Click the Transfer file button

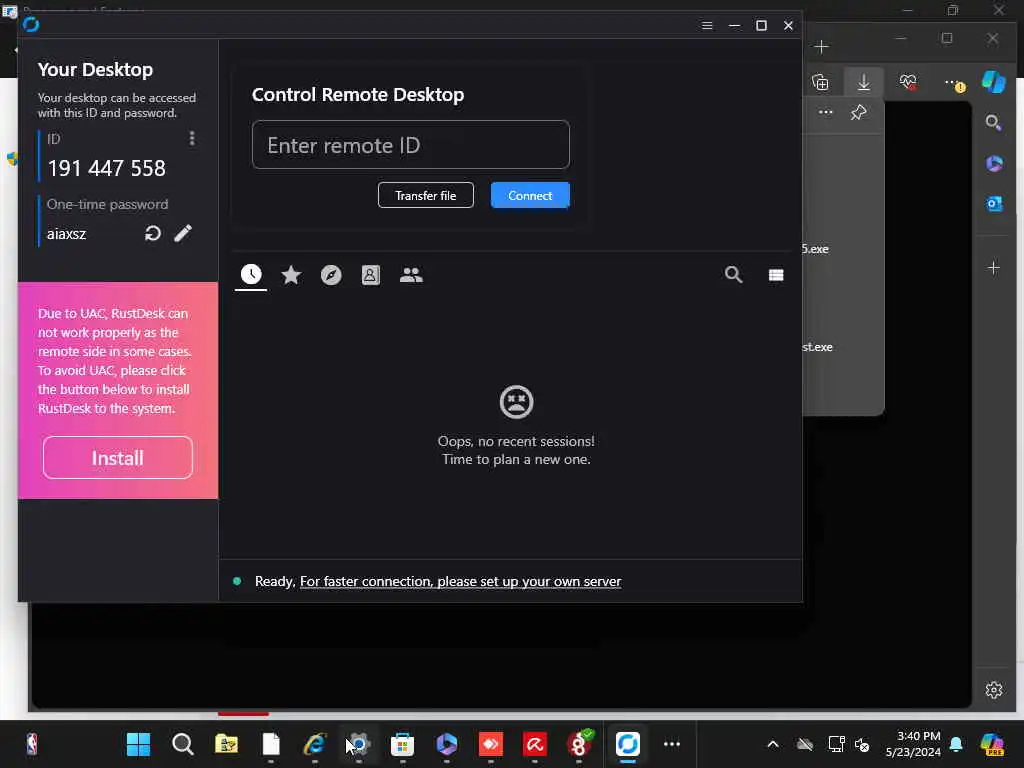[426, 195]
